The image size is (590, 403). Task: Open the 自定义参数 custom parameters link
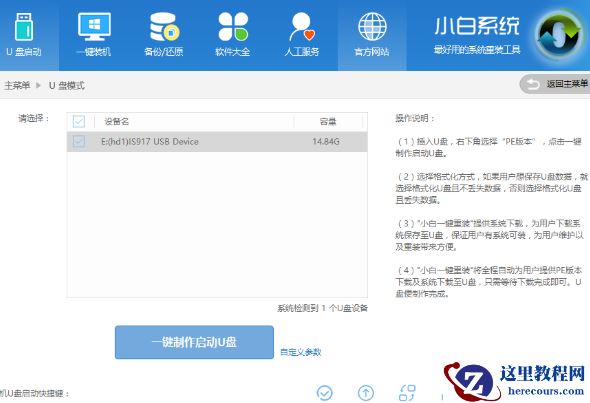click(300, 352)
